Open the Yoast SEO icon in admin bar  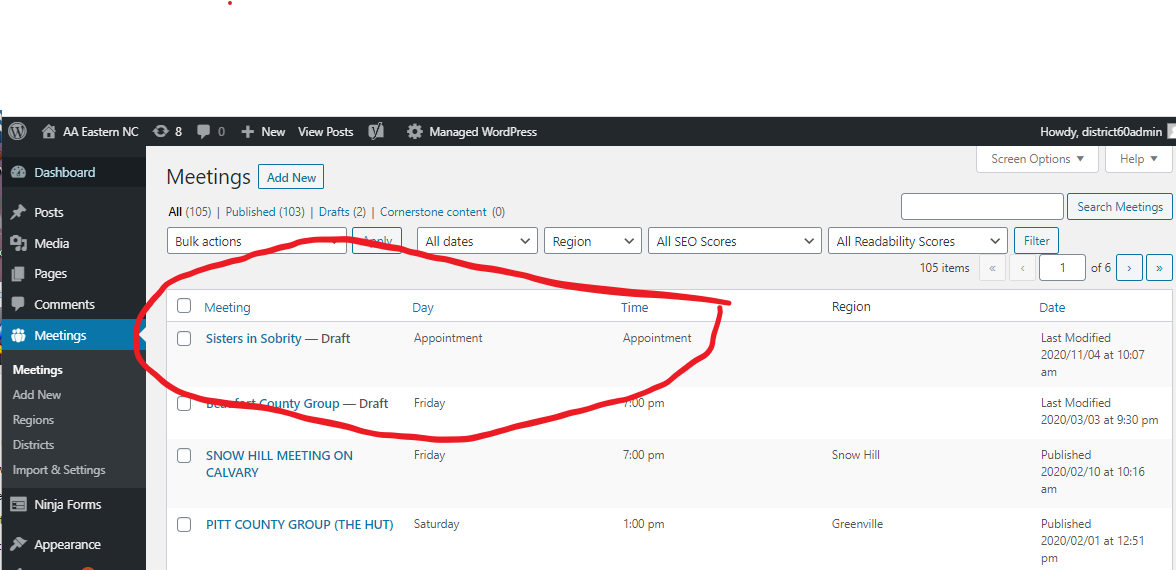[376, 132]
